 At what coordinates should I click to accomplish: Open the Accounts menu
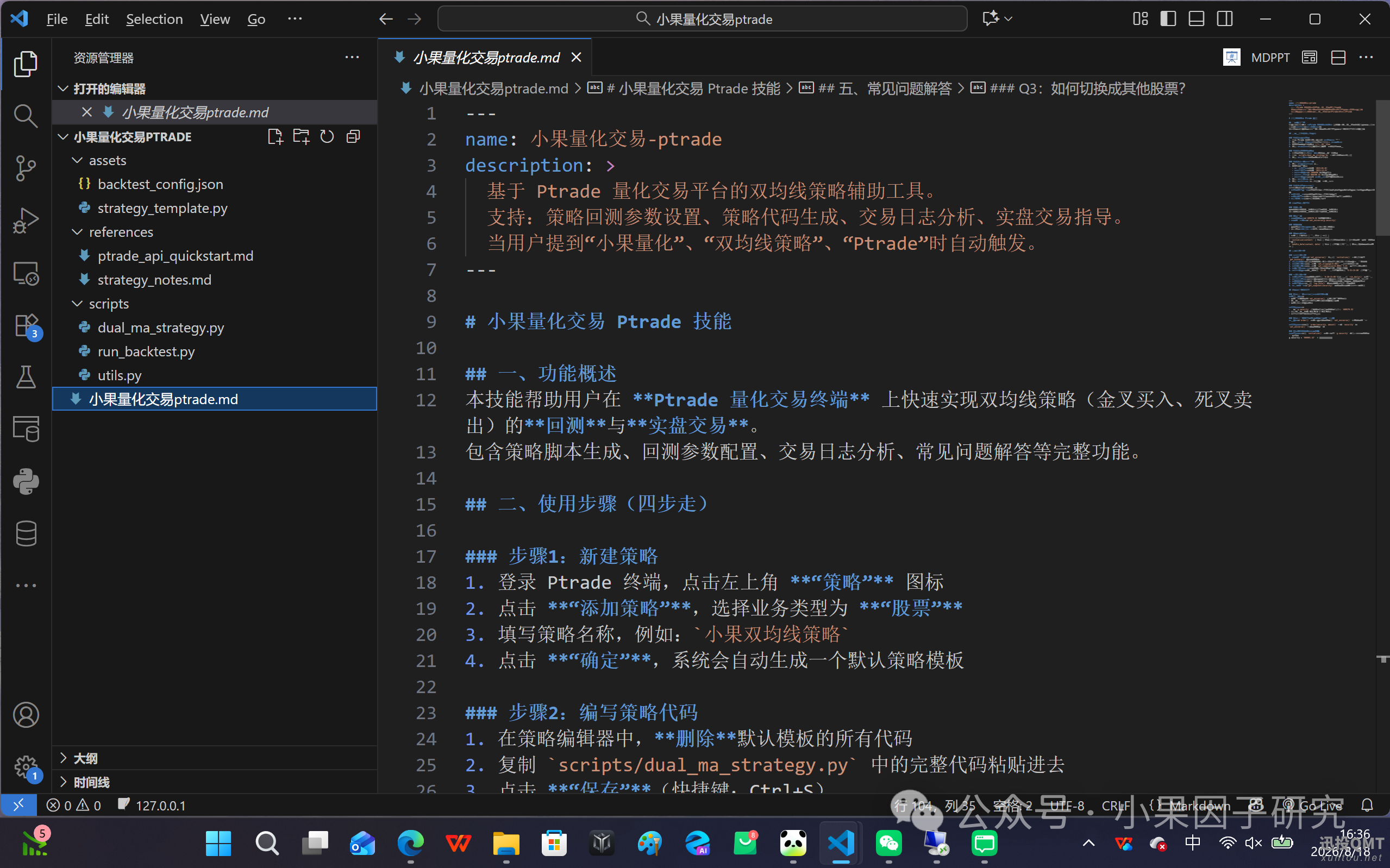[x=26, y=715]
